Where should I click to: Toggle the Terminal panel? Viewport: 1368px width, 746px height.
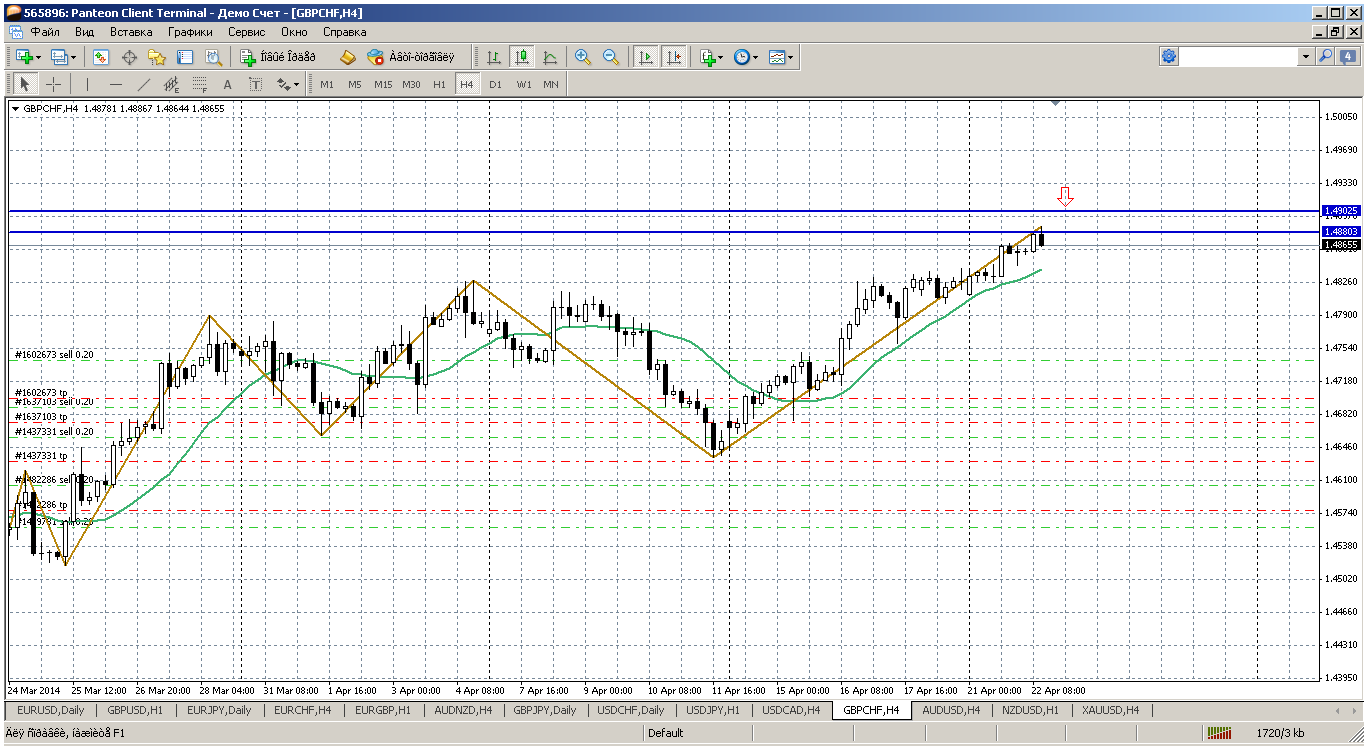pyautogui.click(x=185, y=57)
